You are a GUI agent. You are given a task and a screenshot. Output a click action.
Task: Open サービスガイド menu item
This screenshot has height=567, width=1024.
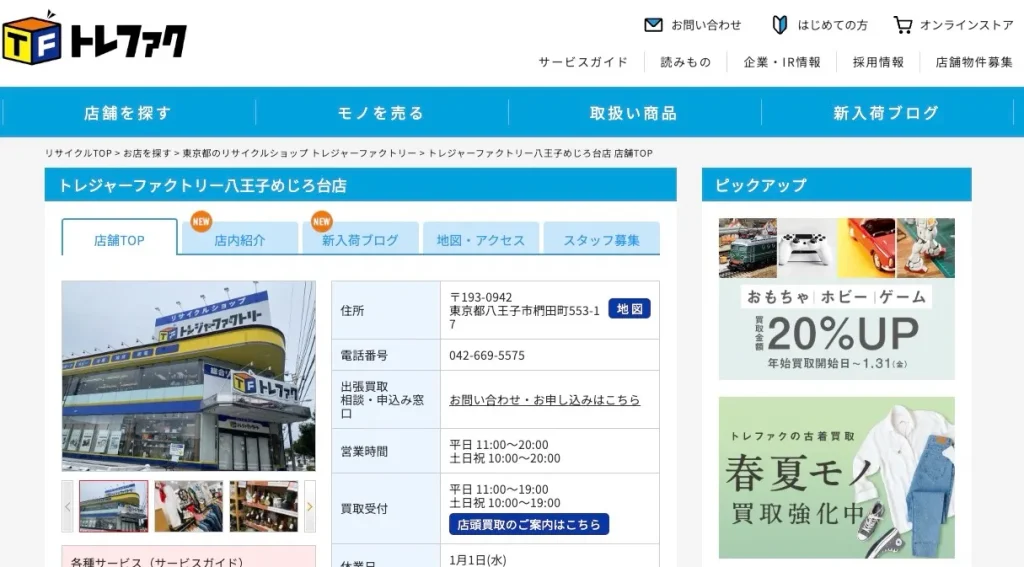(583, 62)
